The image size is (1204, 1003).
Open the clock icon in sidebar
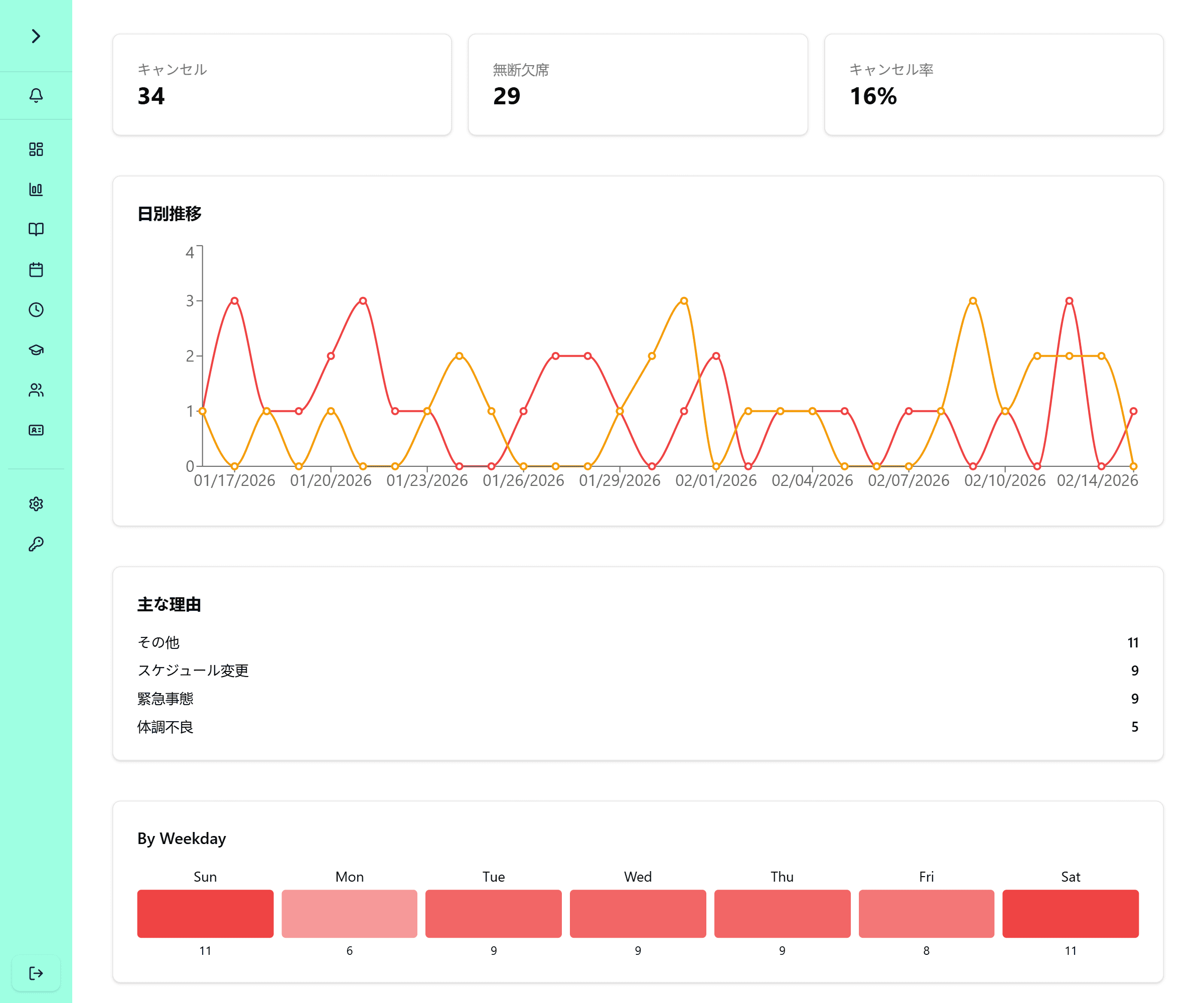[x=36, y=309]
